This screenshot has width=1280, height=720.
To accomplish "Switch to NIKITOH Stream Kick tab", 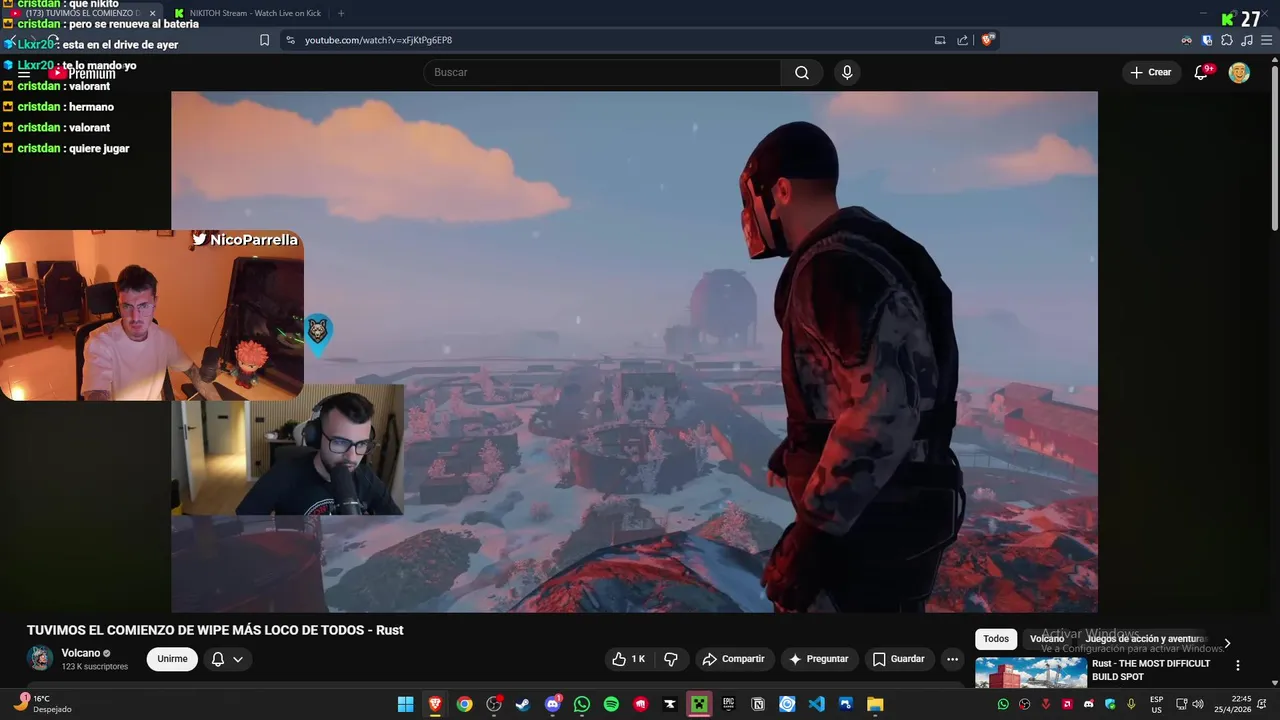I will pos(249,13).
